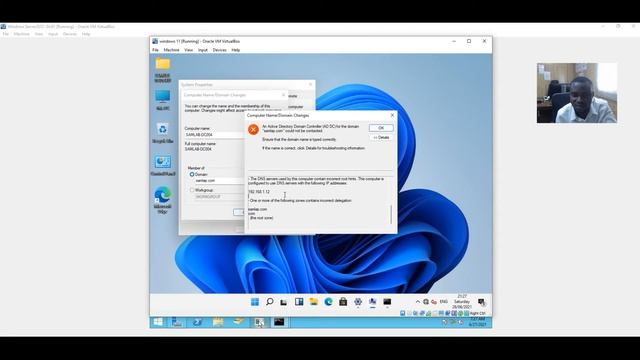Open the Control Panel desktop icon

[162, 162]
